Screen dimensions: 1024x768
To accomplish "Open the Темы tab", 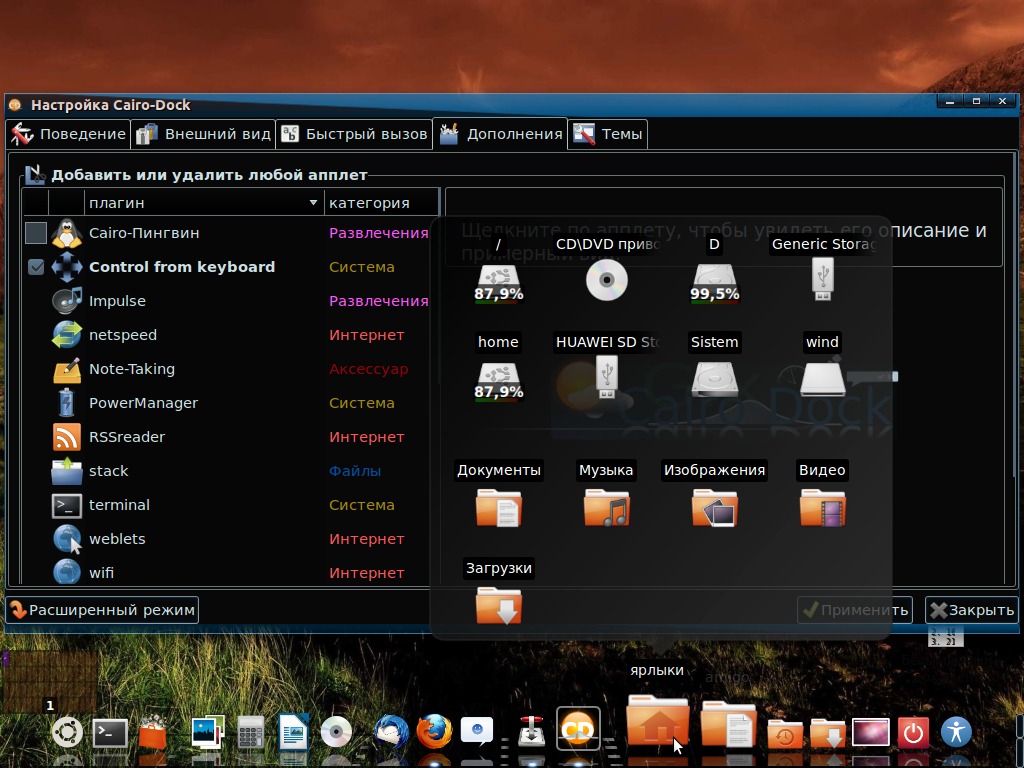I will pyautogui.click(x=608, y=134).
